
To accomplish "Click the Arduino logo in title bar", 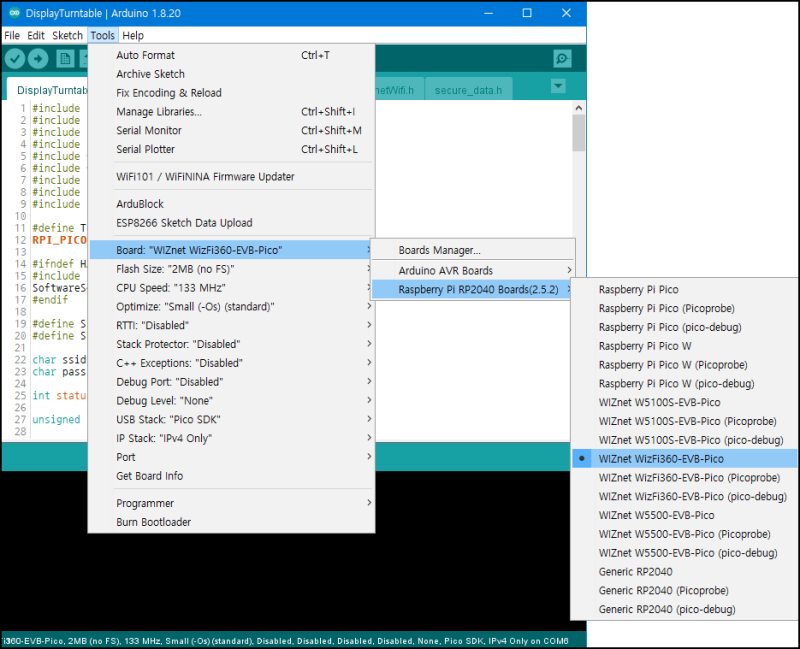I will 14,13.
